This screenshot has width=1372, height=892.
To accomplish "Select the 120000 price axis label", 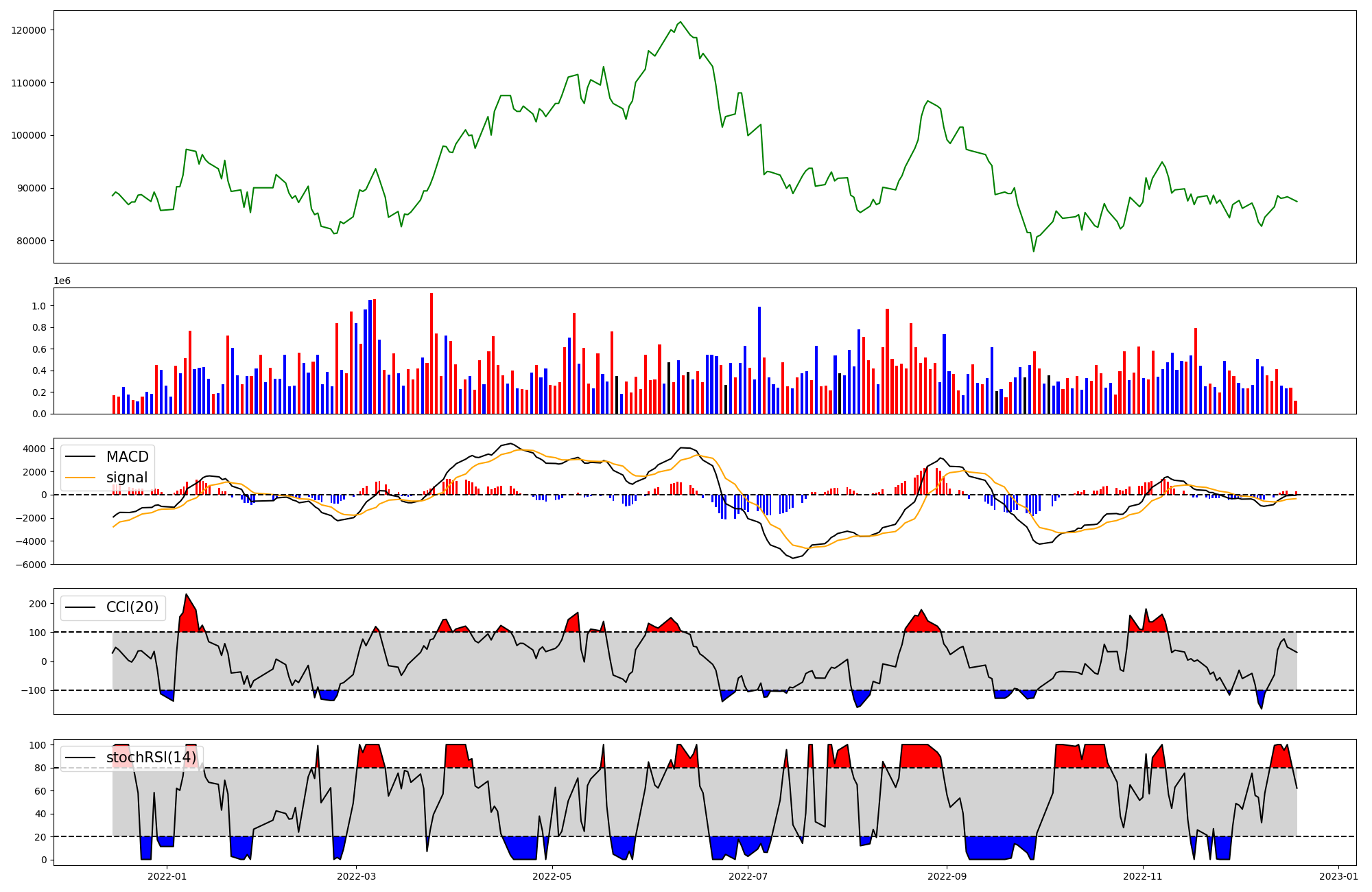I will [x=29, y=30].
